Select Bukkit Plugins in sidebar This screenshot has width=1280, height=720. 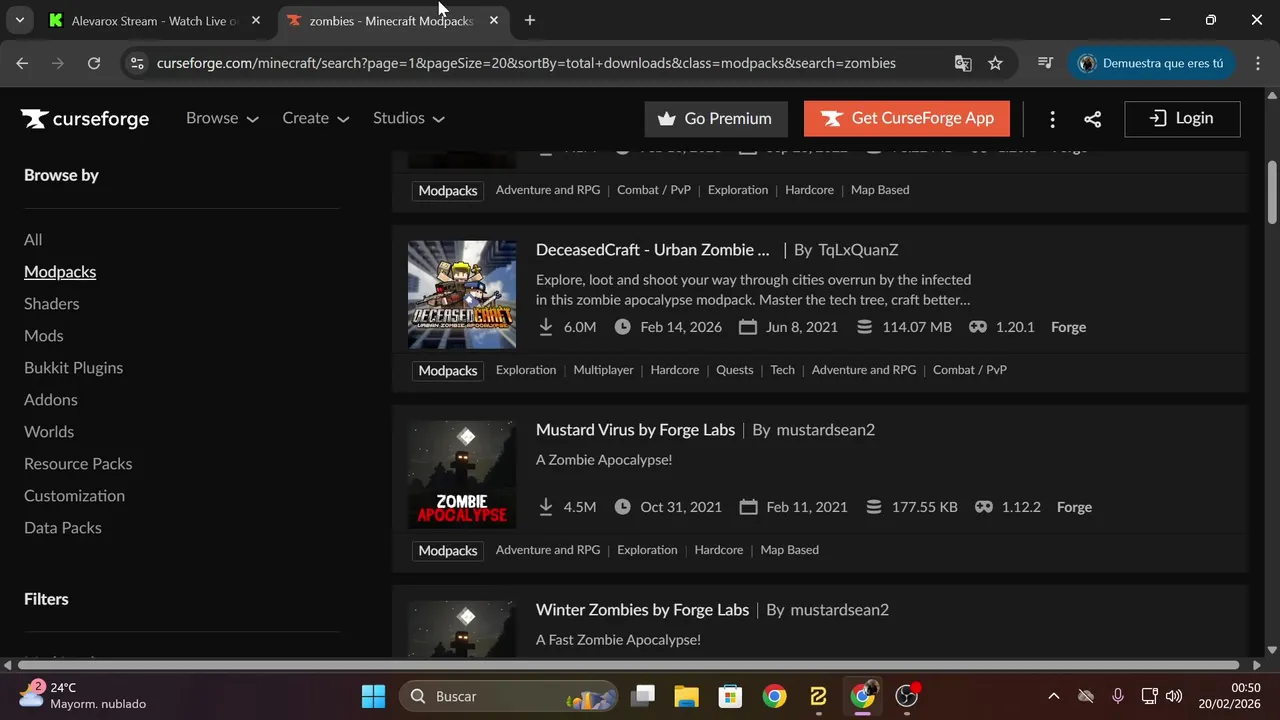tap(74, 368)
